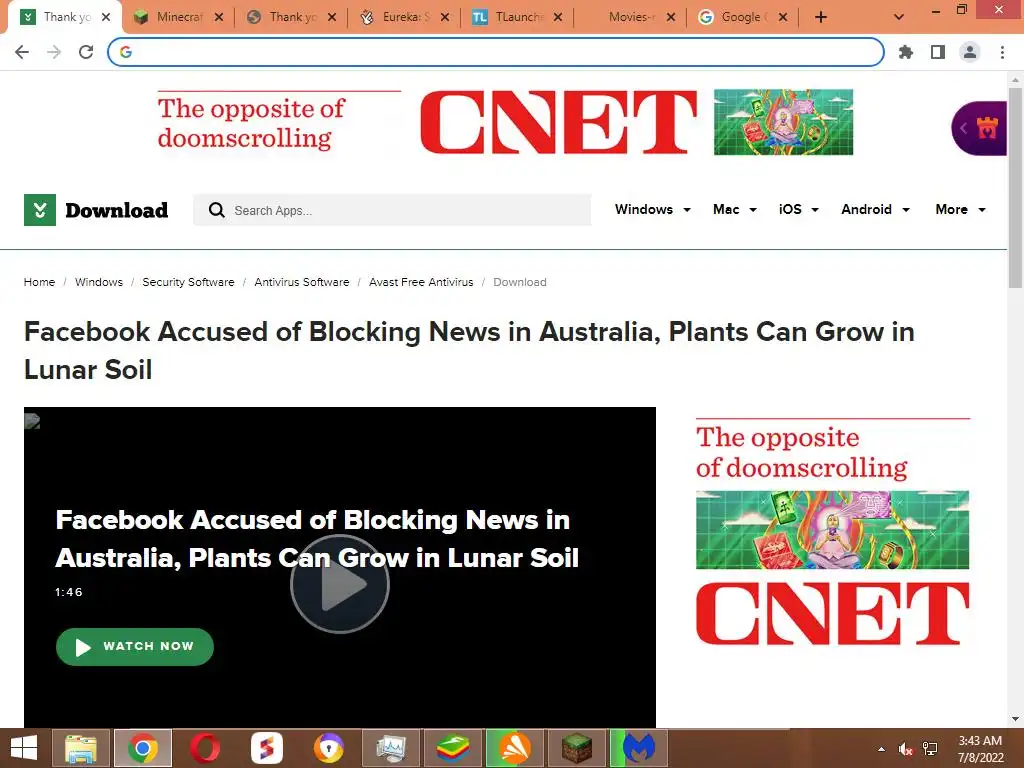Launch Opera from the taskbar
Viewport: 1024px width, 768px height.
(204, 748)
